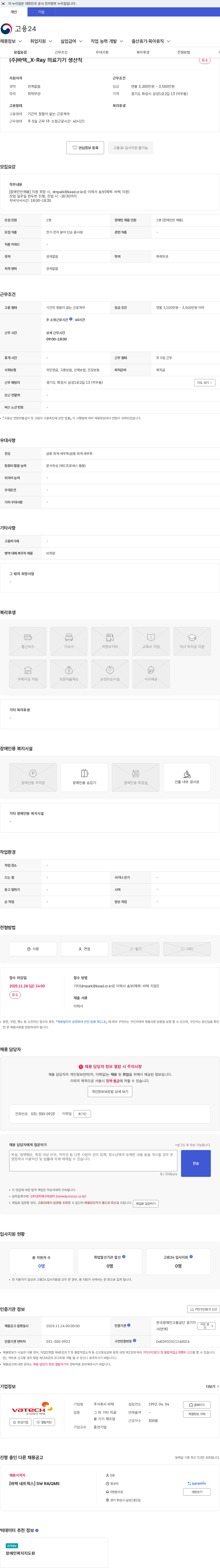
Task: Jump to the 우대사항 section tab
Action: point(102,52)
